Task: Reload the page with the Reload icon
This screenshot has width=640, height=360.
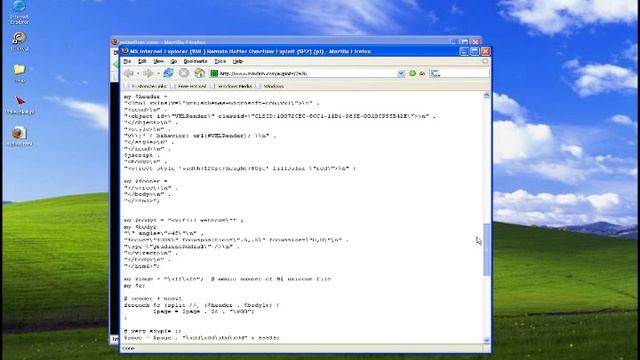Action: click(x=168, y=73)
